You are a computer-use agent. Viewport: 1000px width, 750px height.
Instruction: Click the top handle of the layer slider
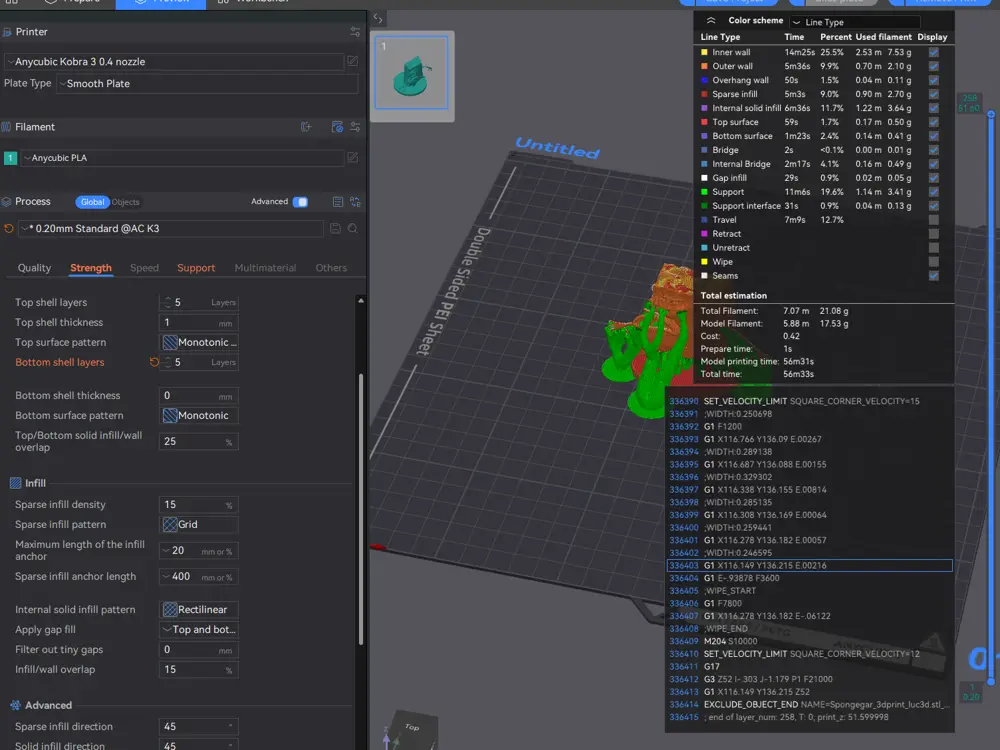tap(991, 115)
